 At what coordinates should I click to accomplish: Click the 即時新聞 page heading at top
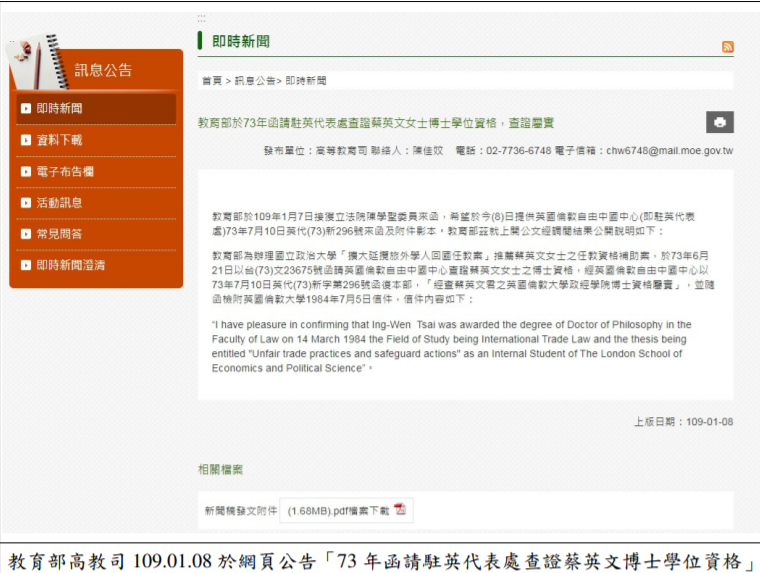click(241, 41)
